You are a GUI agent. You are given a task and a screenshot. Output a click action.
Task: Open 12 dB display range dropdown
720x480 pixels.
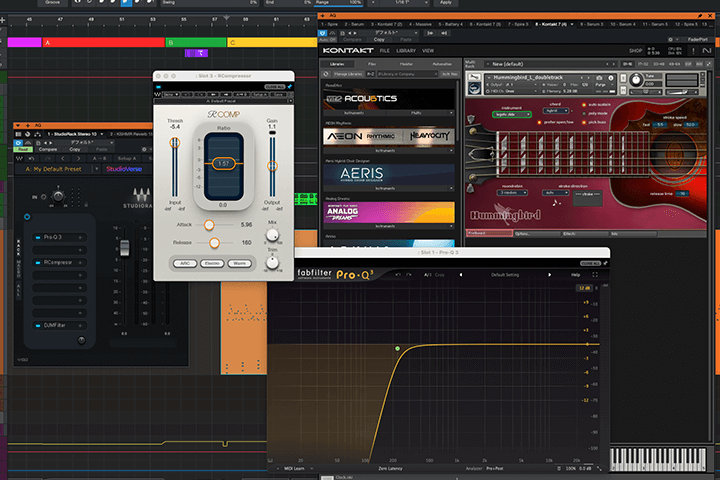pyautogui.click(x=585, y=288)
